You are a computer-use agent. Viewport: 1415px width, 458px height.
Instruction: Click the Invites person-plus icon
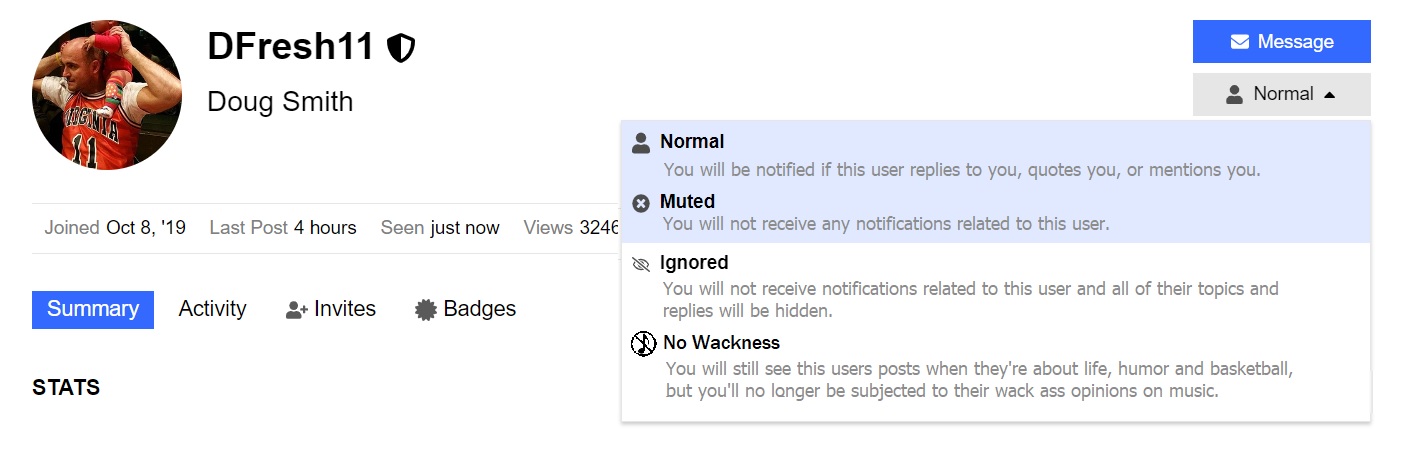pyautogui.click(x=296, y=310)
